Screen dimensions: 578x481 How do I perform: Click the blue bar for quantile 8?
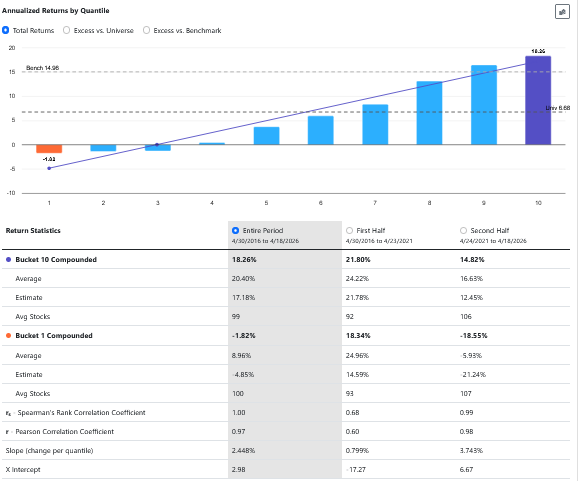[x=429, y=113]
